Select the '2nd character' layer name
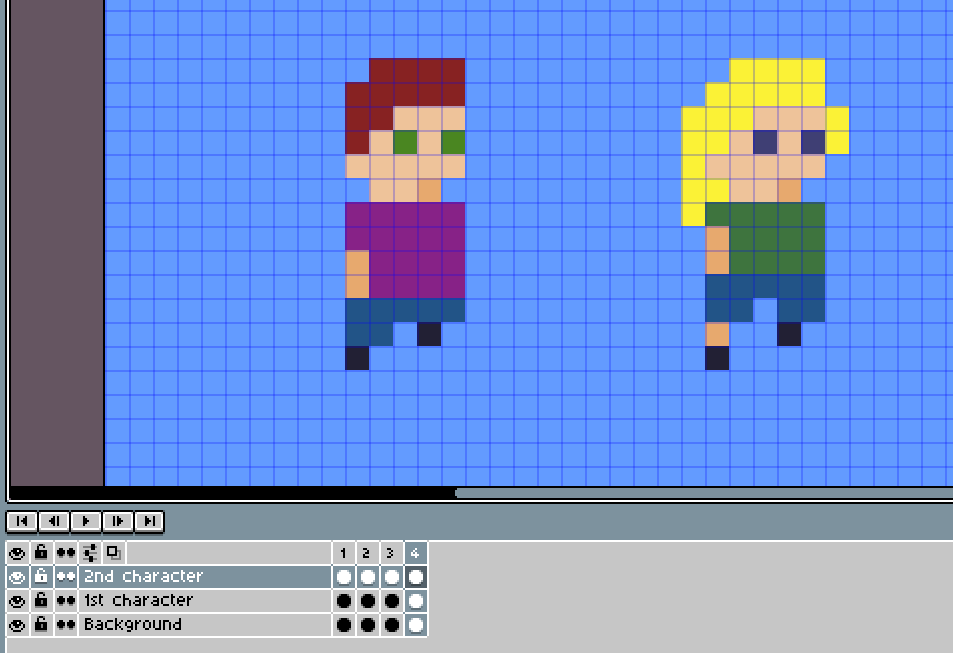This screenshot has width=953, height=653. (x=205, y=576)
